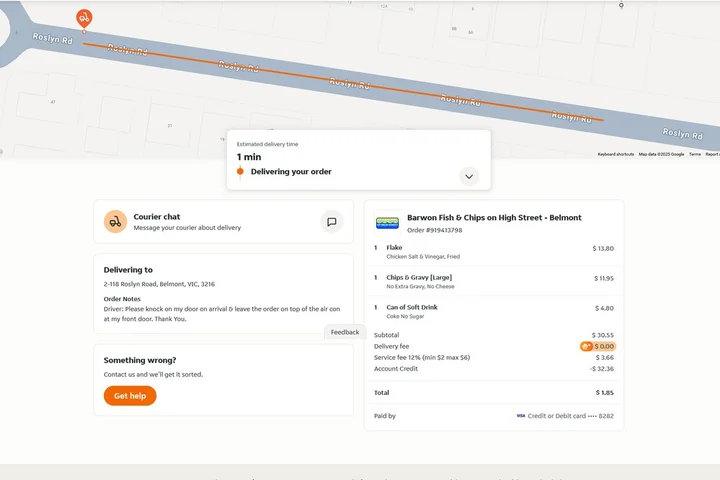Click the scooter icon in Courier chat card

pos(115,221)
